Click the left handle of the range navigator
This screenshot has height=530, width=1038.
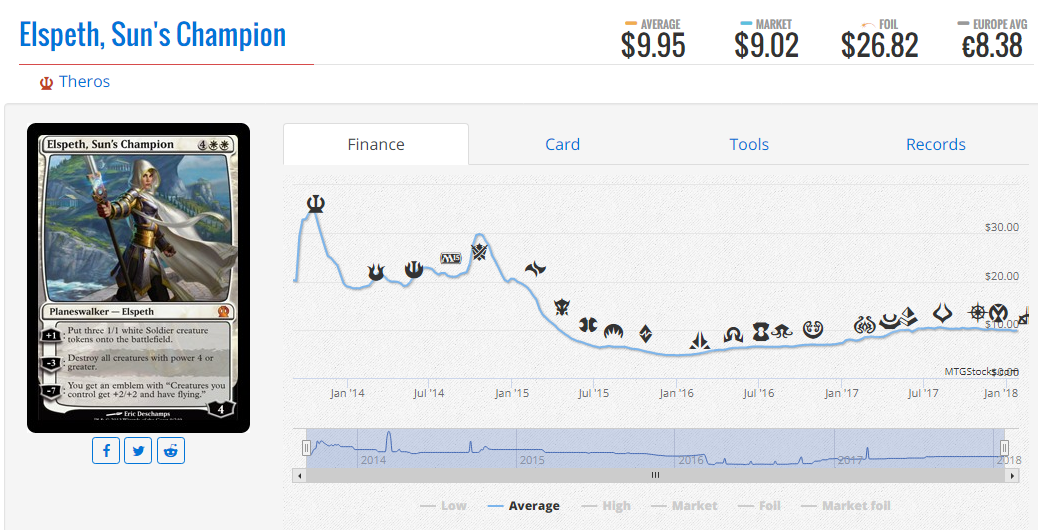click(307, 449)
